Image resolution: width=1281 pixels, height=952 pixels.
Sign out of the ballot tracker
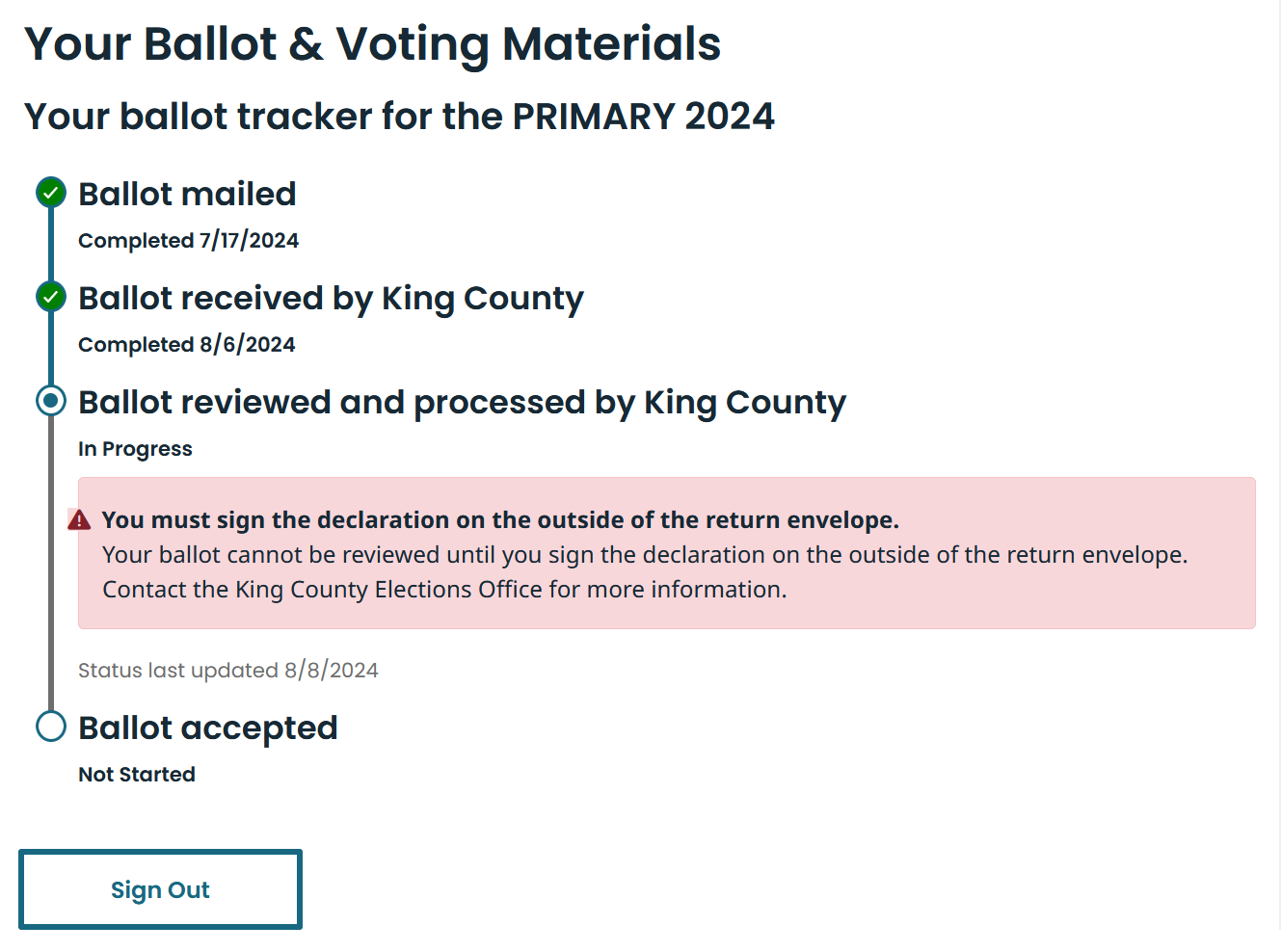160,889
